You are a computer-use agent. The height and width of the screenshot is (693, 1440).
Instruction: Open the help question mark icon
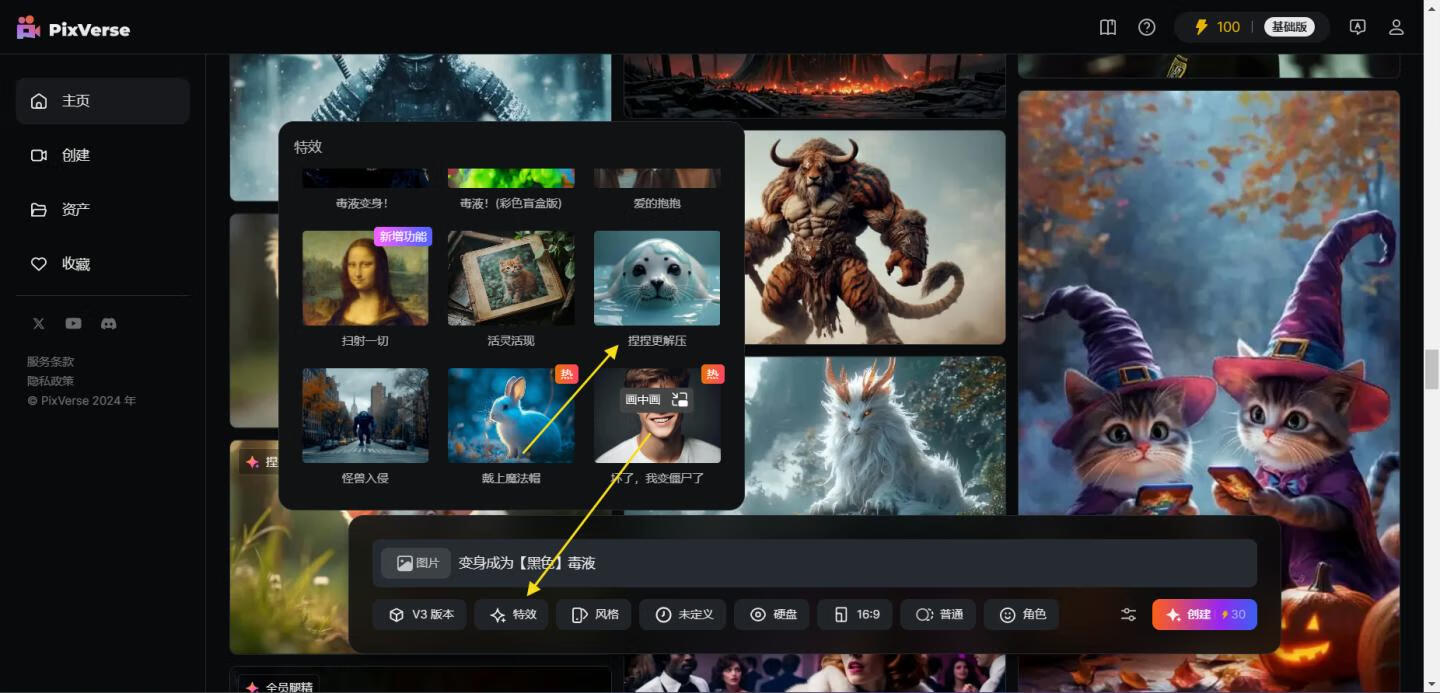point(1147,27)
